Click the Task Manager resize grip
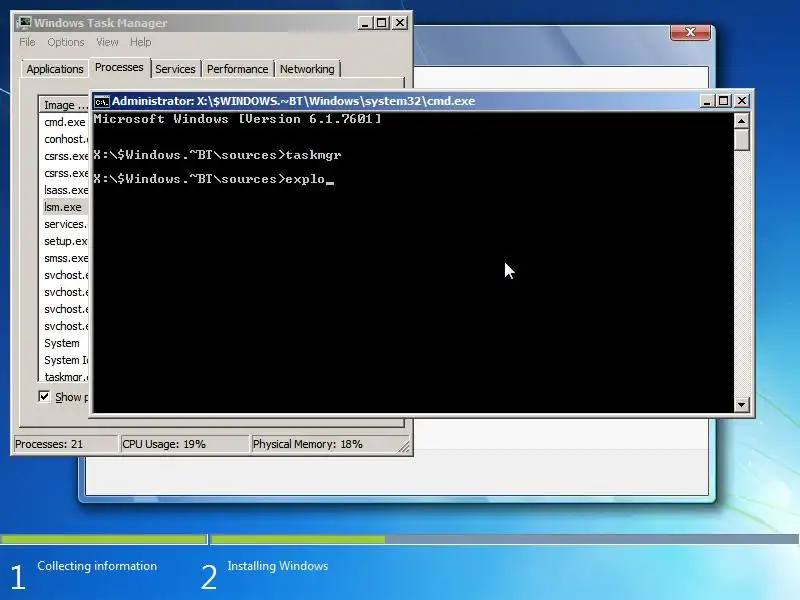The width and height of the screenshot is (800, 600). [x=404, y=446]
